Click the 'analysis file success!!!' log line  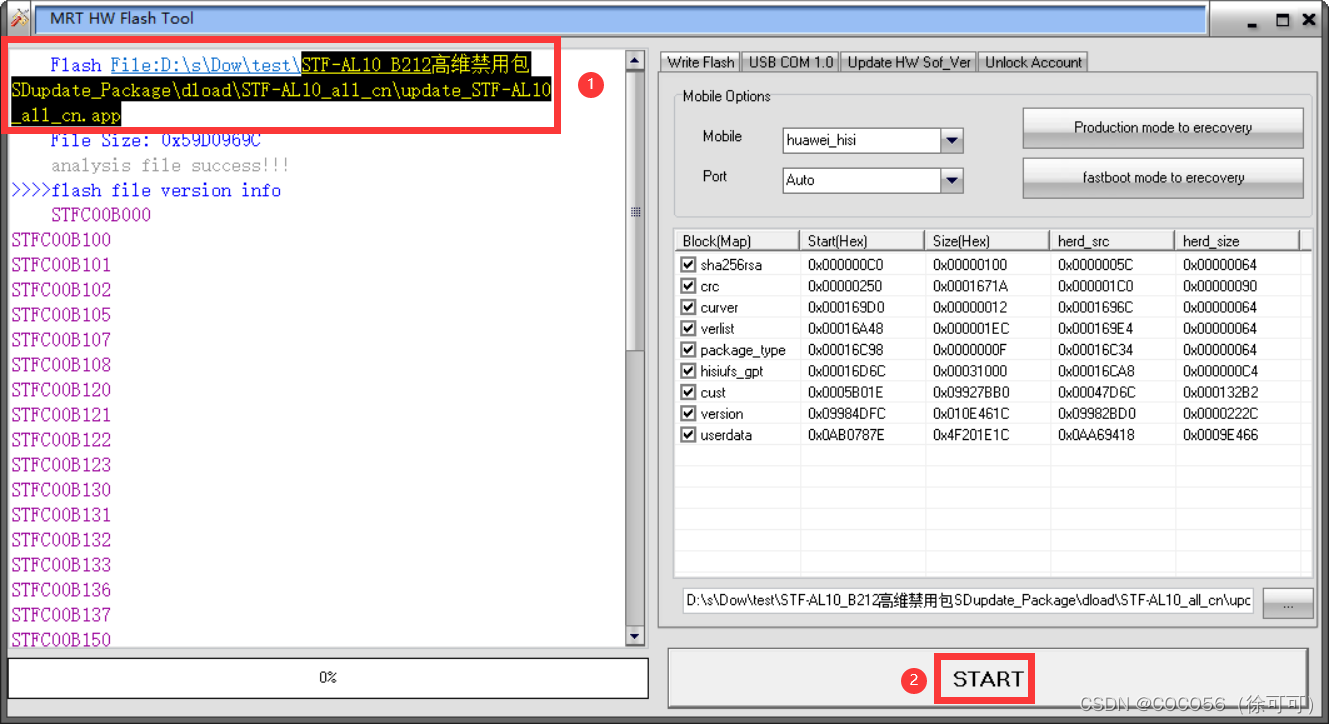(170, 165)
